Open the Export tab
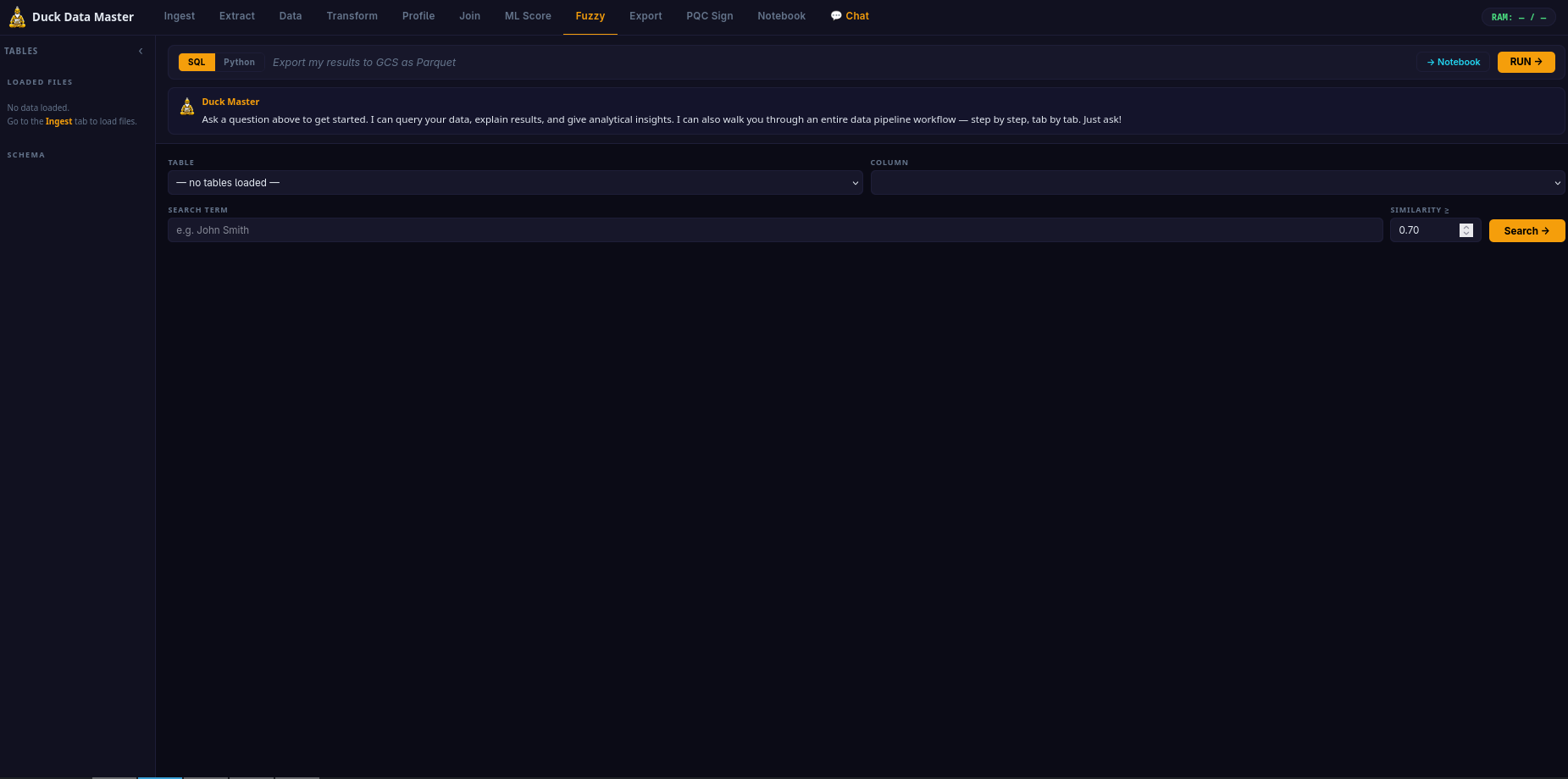The height and width of the screenshot is (779, 1568). coord(645,16)
